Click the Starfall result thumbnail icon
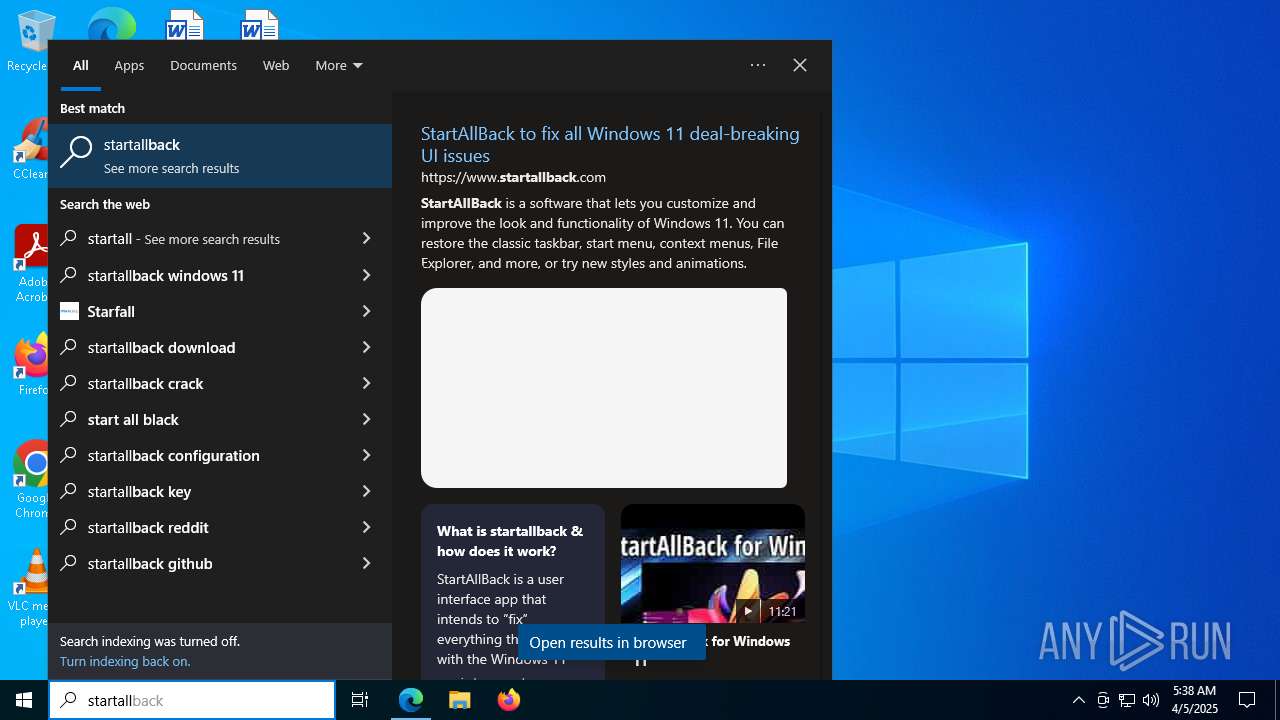The height and width of the screenshot is (720, 1280). tap(69, 311)
